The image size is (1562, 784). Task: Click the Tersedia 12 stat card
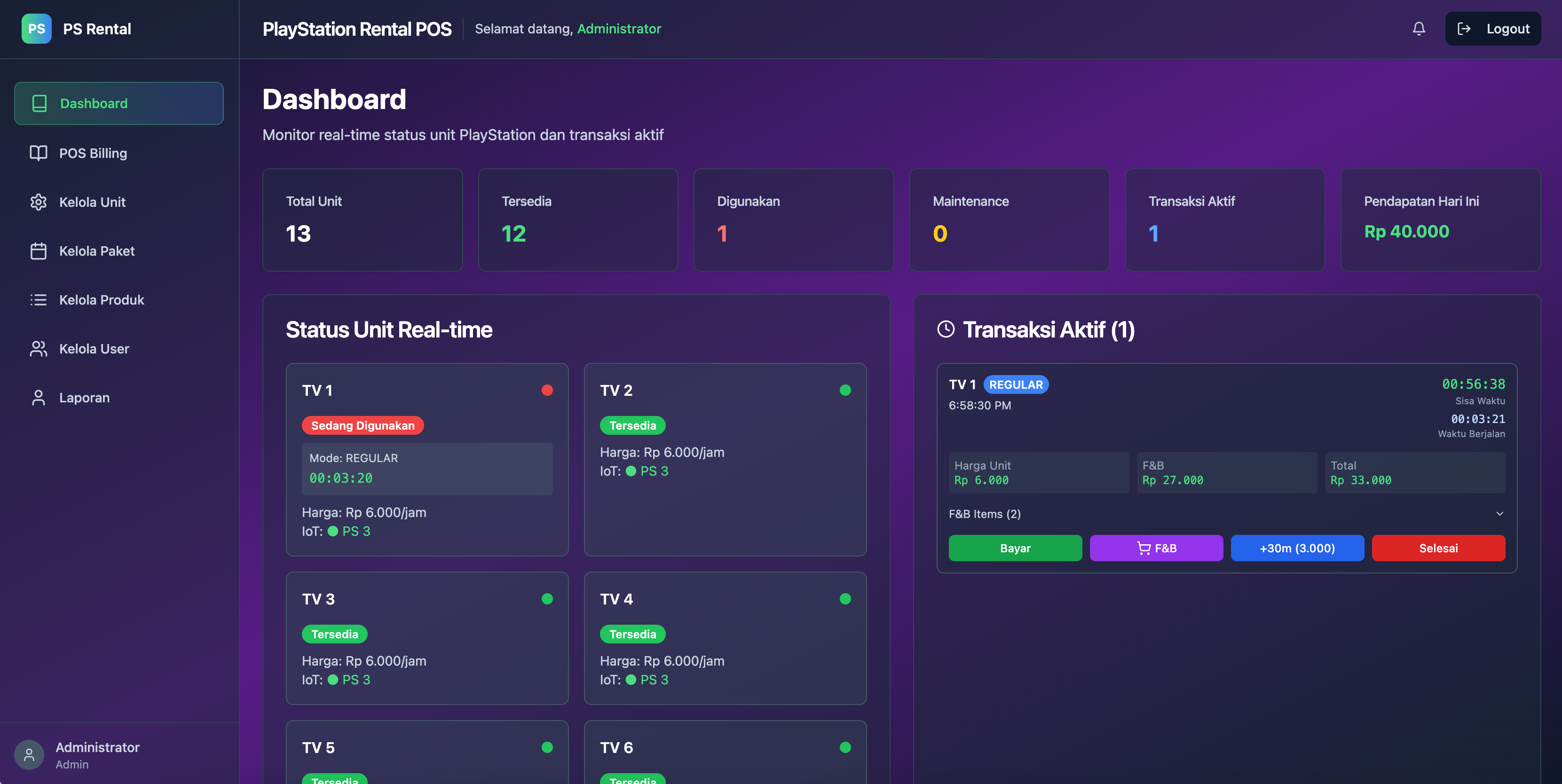click(578, 220)
